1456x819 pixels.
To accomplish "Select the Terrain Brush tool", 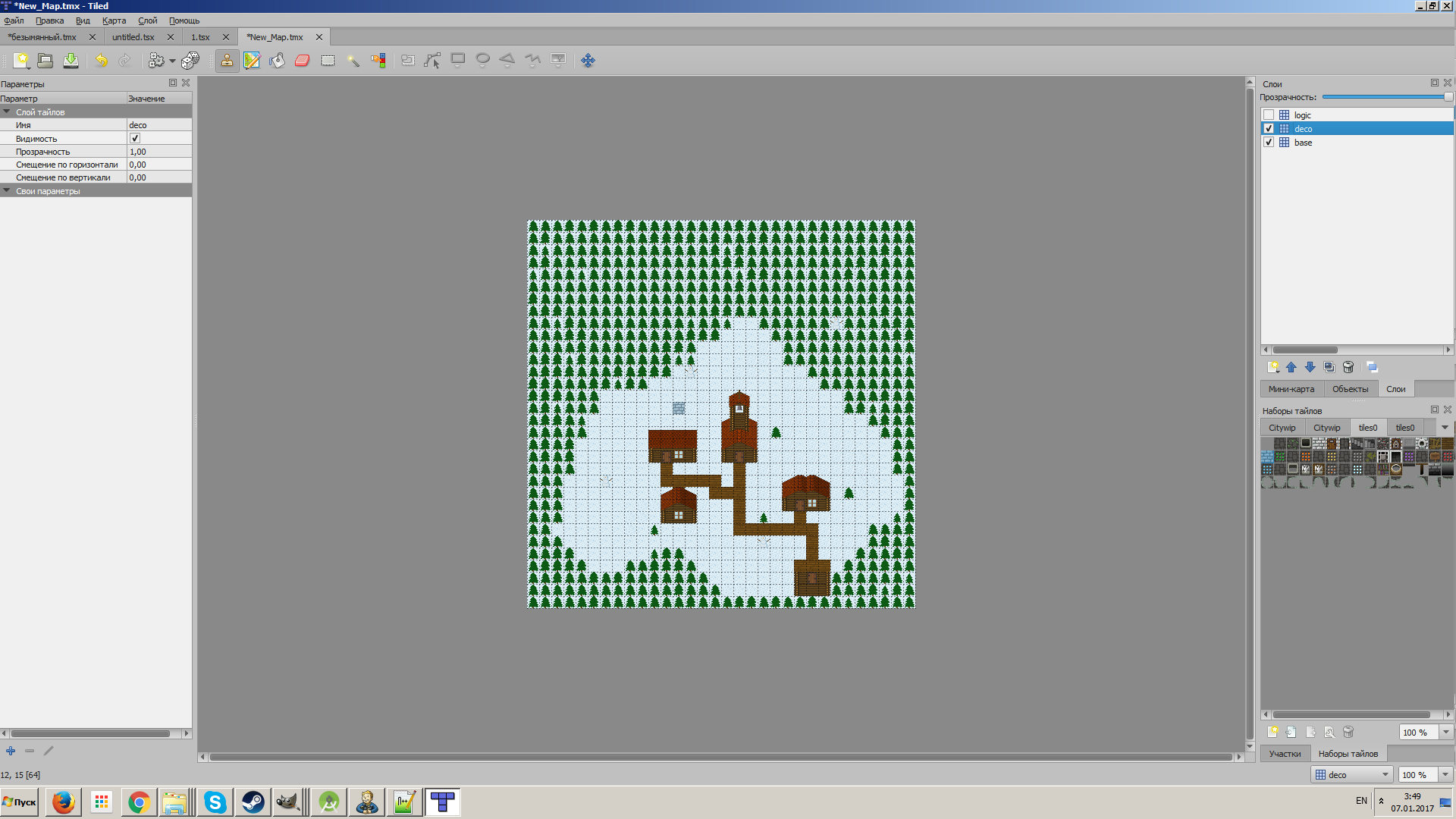I will (252, 61).
